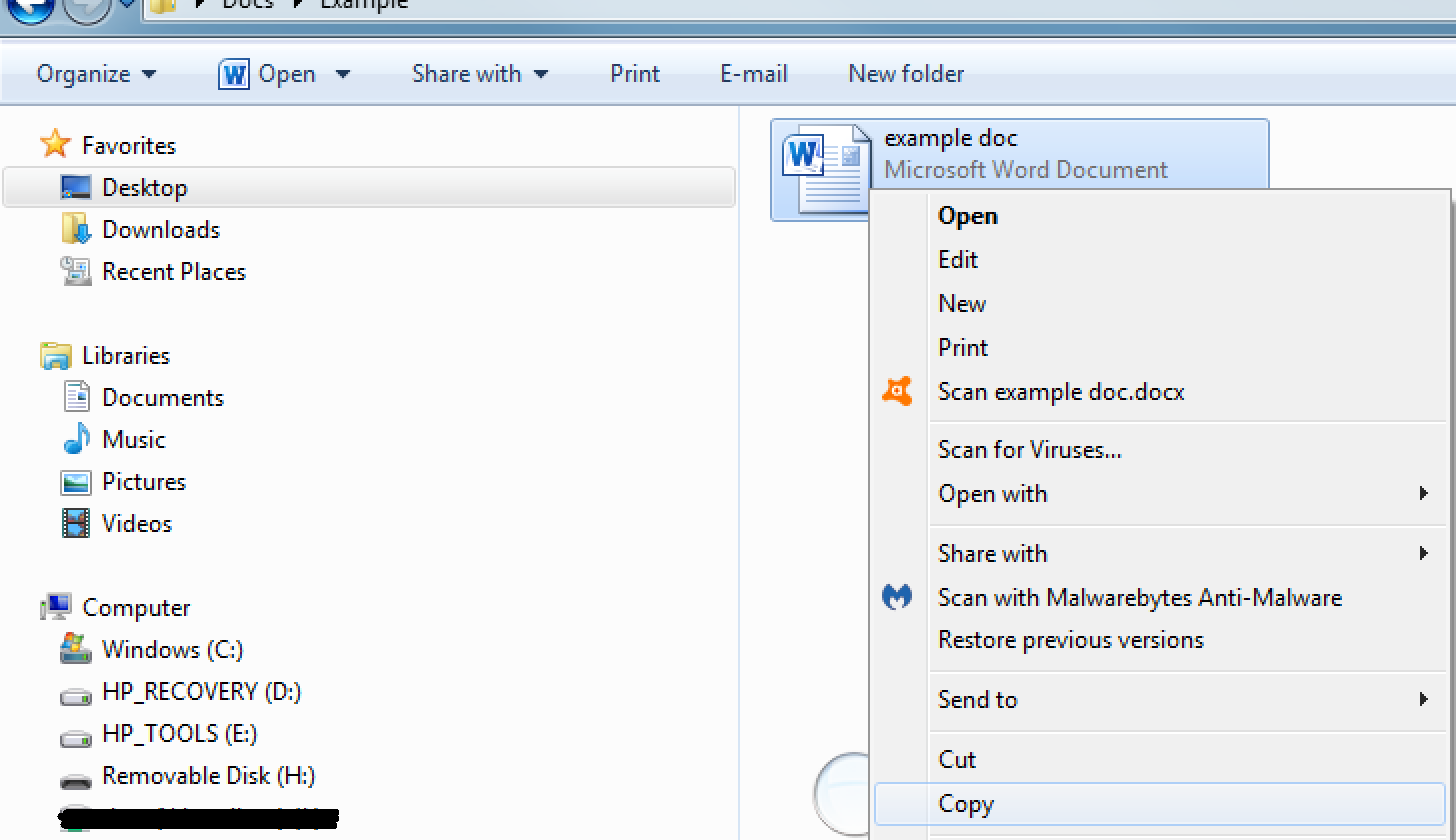Click the Libraries icon
The height and width of the screenshot is (840, 1456).
pos(56,355)
